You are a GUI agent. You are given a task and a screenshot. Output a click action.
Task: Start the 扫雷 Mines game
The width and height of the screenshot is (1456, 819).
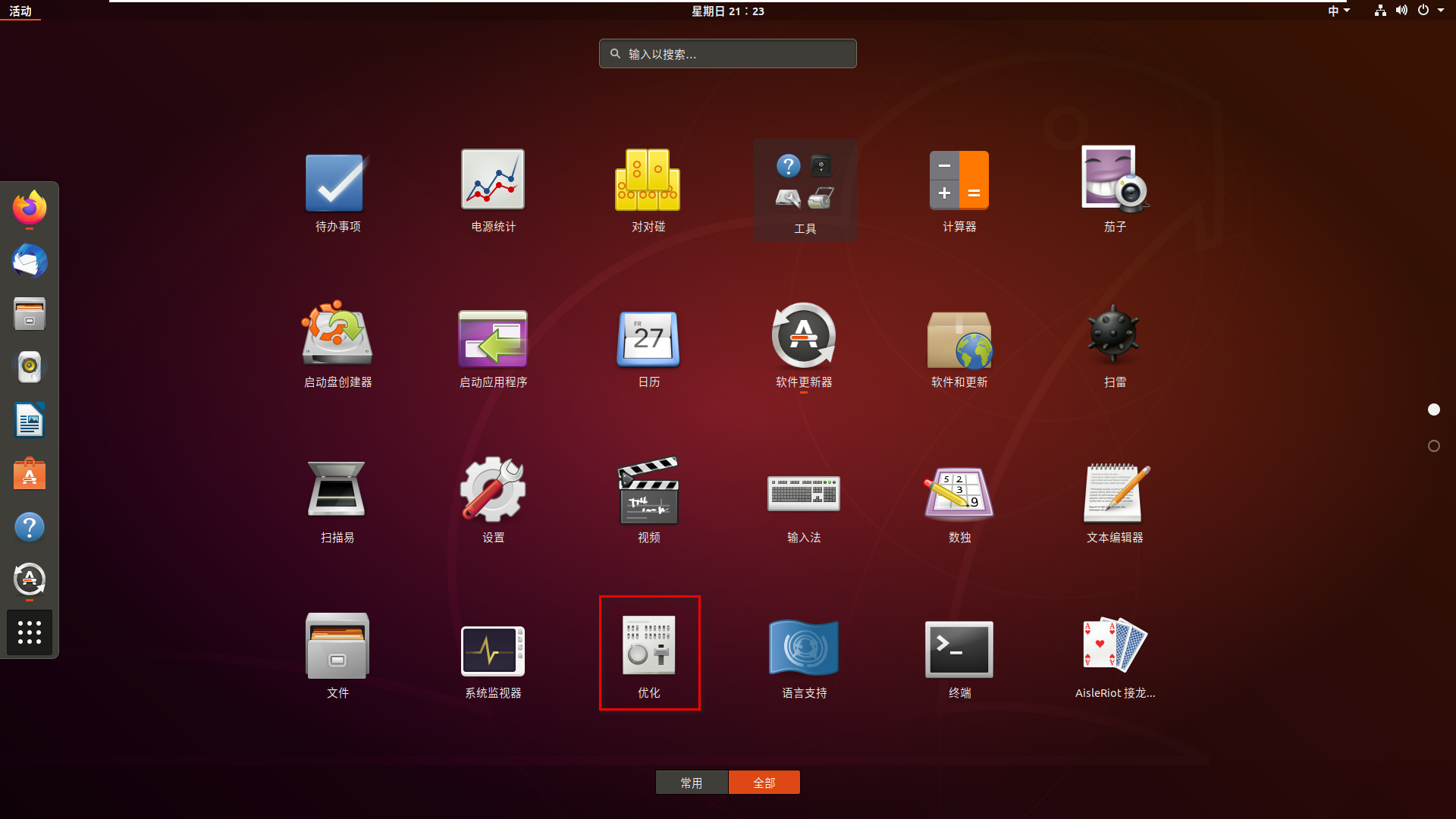click(1114, 336)
